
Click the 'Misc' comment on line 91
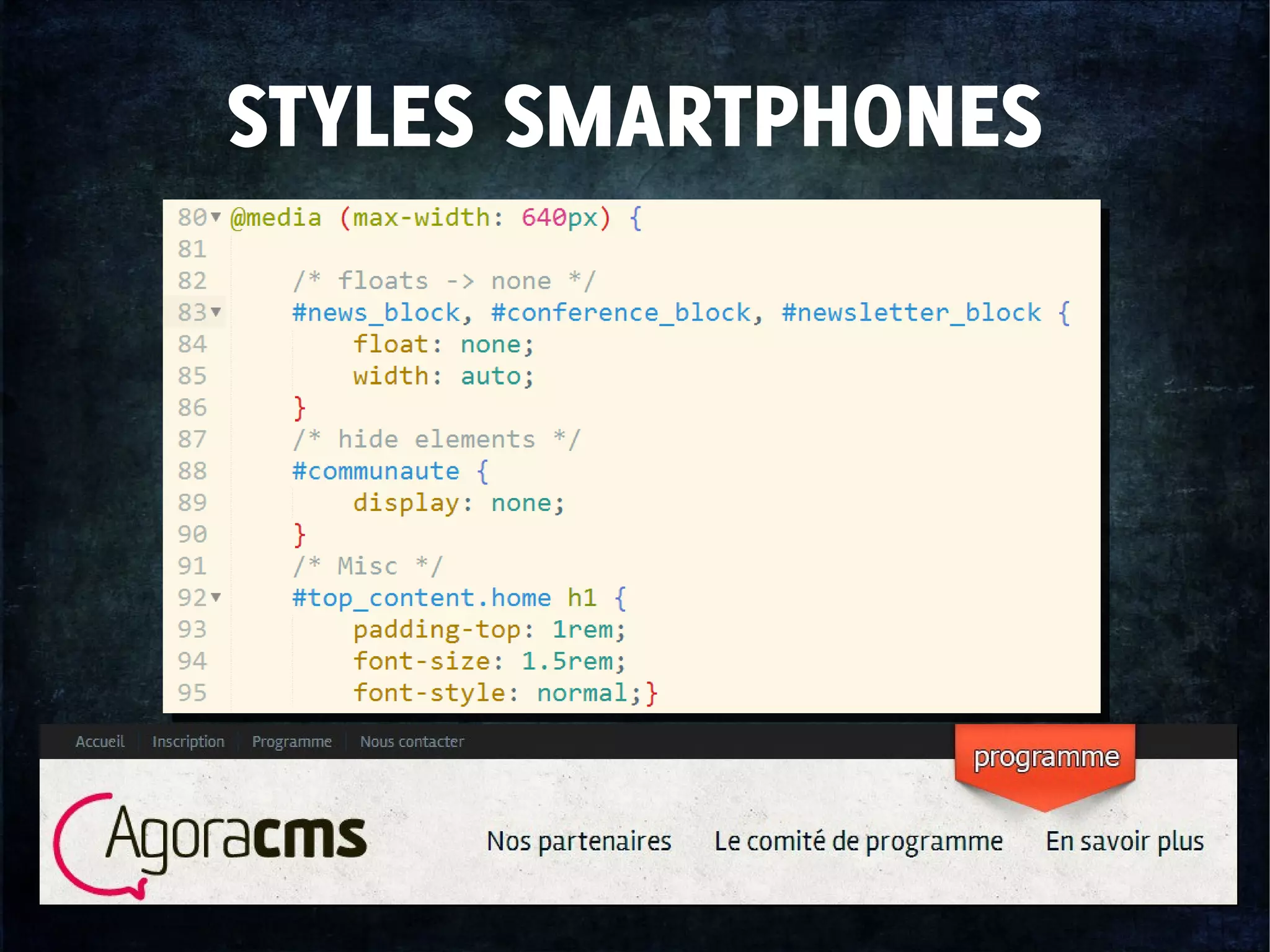(x=368, y=566)
